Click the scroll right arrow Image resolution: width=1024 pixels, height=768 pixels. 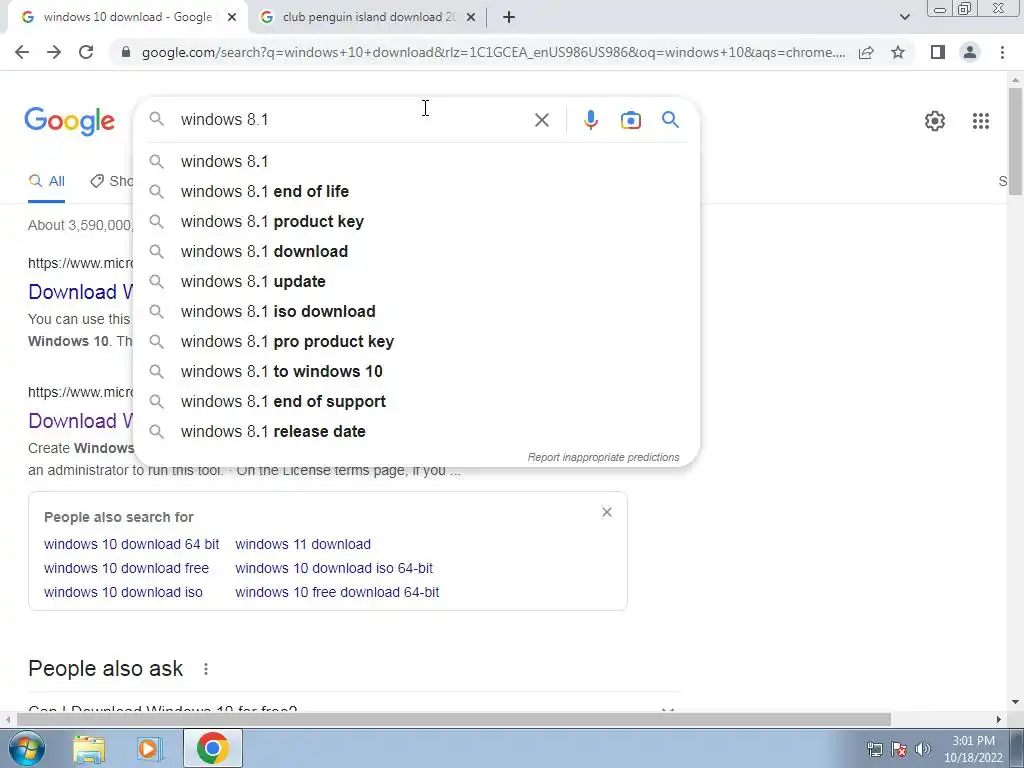999,720
